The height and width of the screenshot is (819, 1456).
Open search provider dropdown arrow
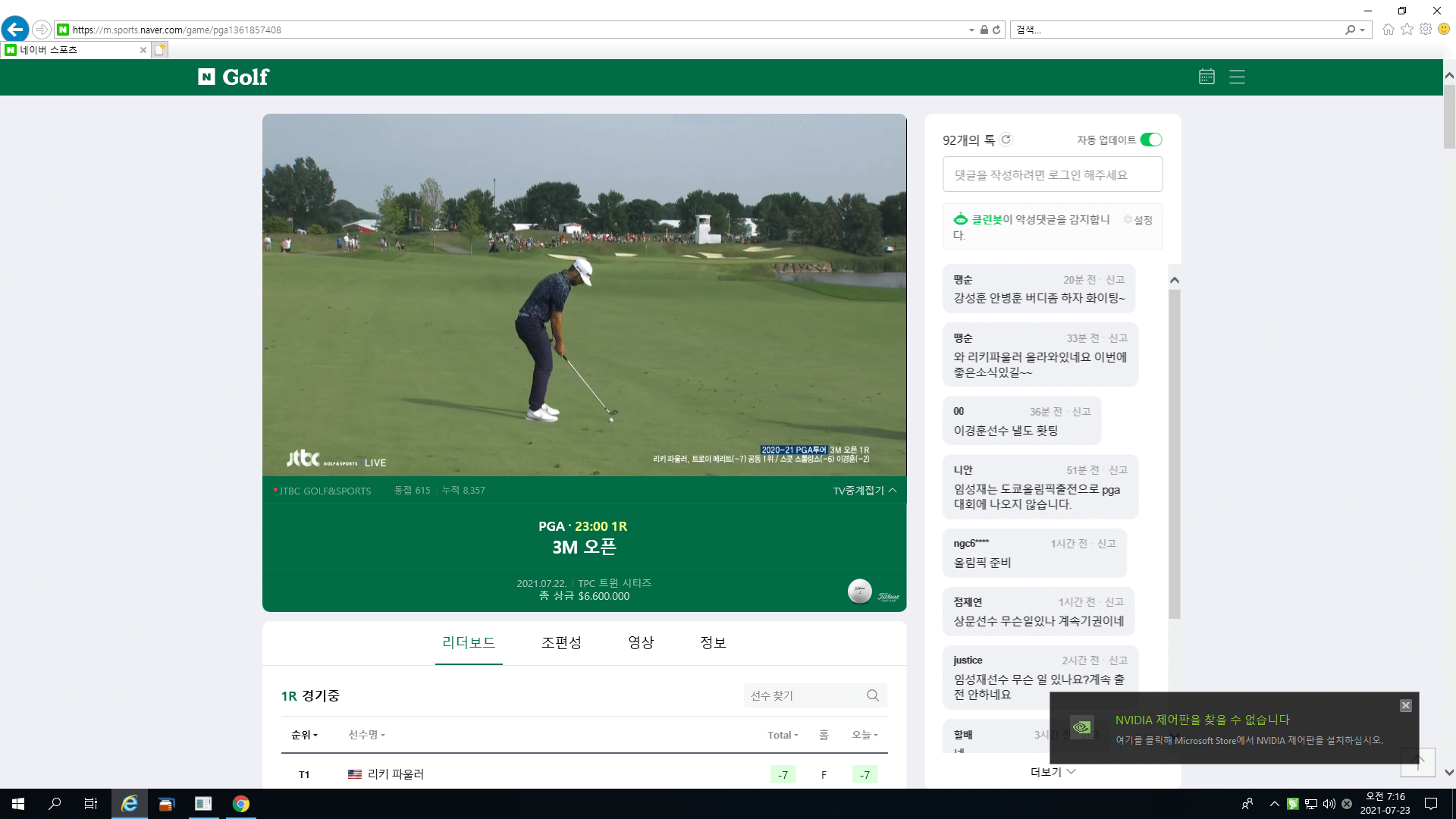[1363, 30]
